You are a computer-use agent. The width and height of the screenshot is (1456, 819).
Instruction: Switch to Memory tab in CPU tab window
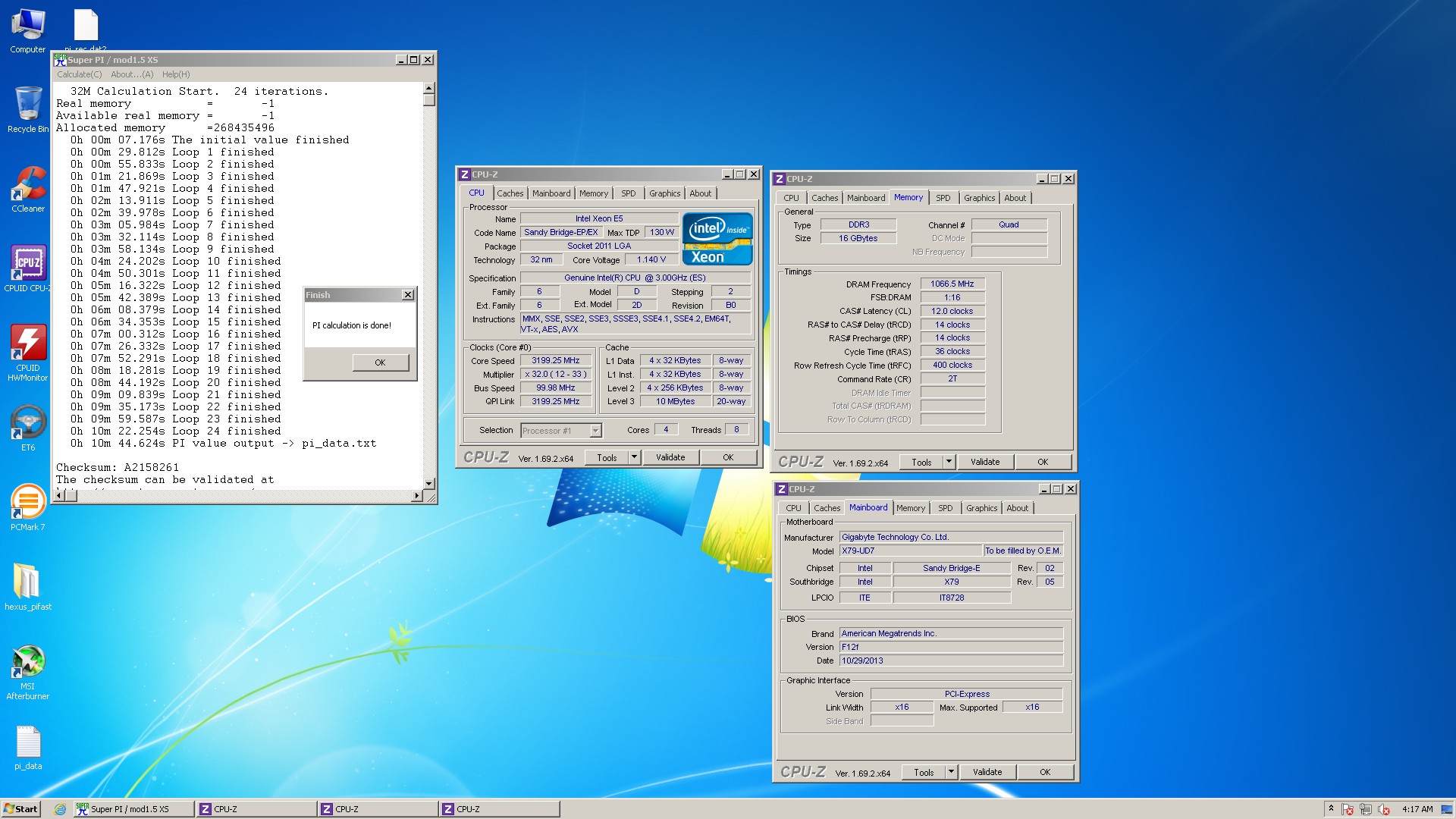(594, 193)
